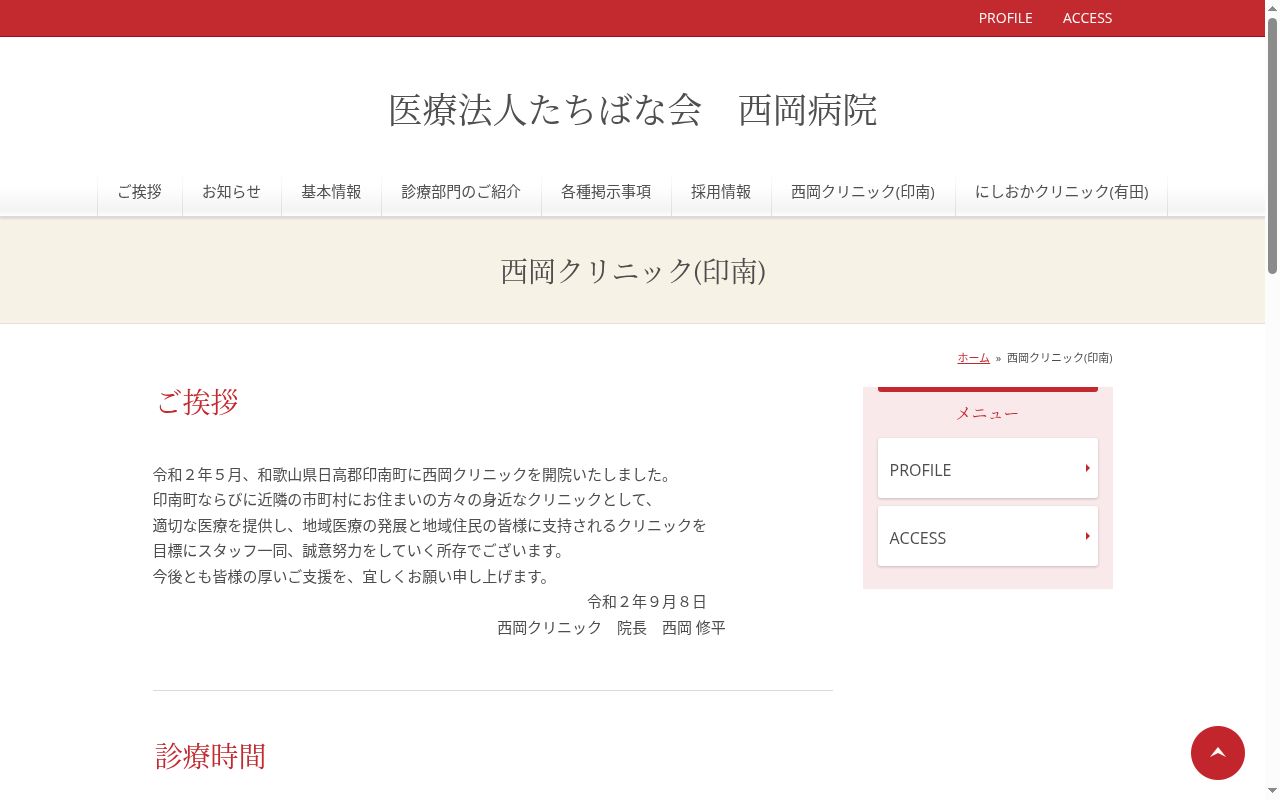This screenshot has width=1280, height=800.
Task: Click the scroll-to-top arrow button
Action: pos(1217,753)
